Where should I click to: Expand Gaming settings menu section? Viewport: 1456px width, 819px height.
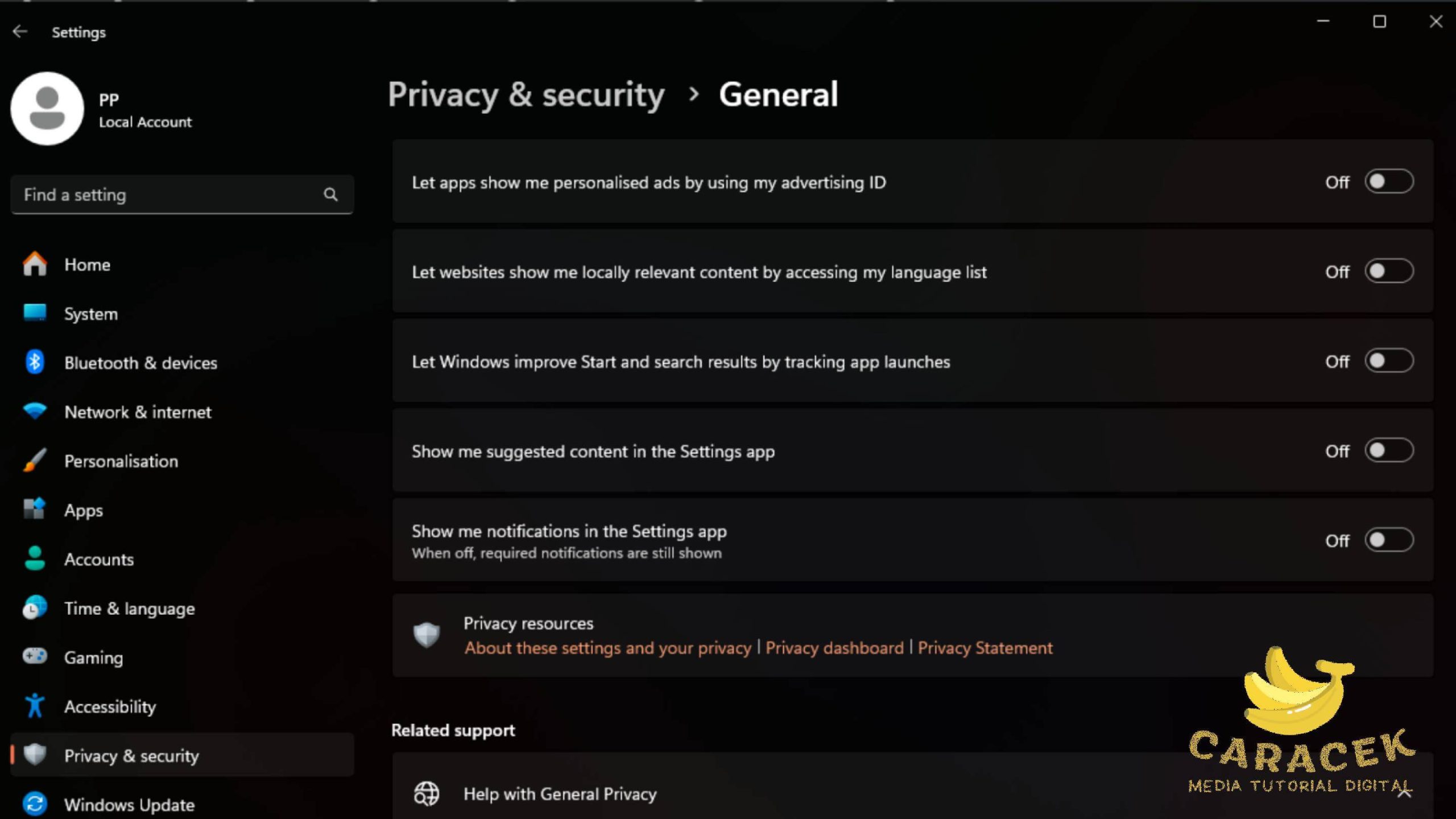(x=94, y=657)
